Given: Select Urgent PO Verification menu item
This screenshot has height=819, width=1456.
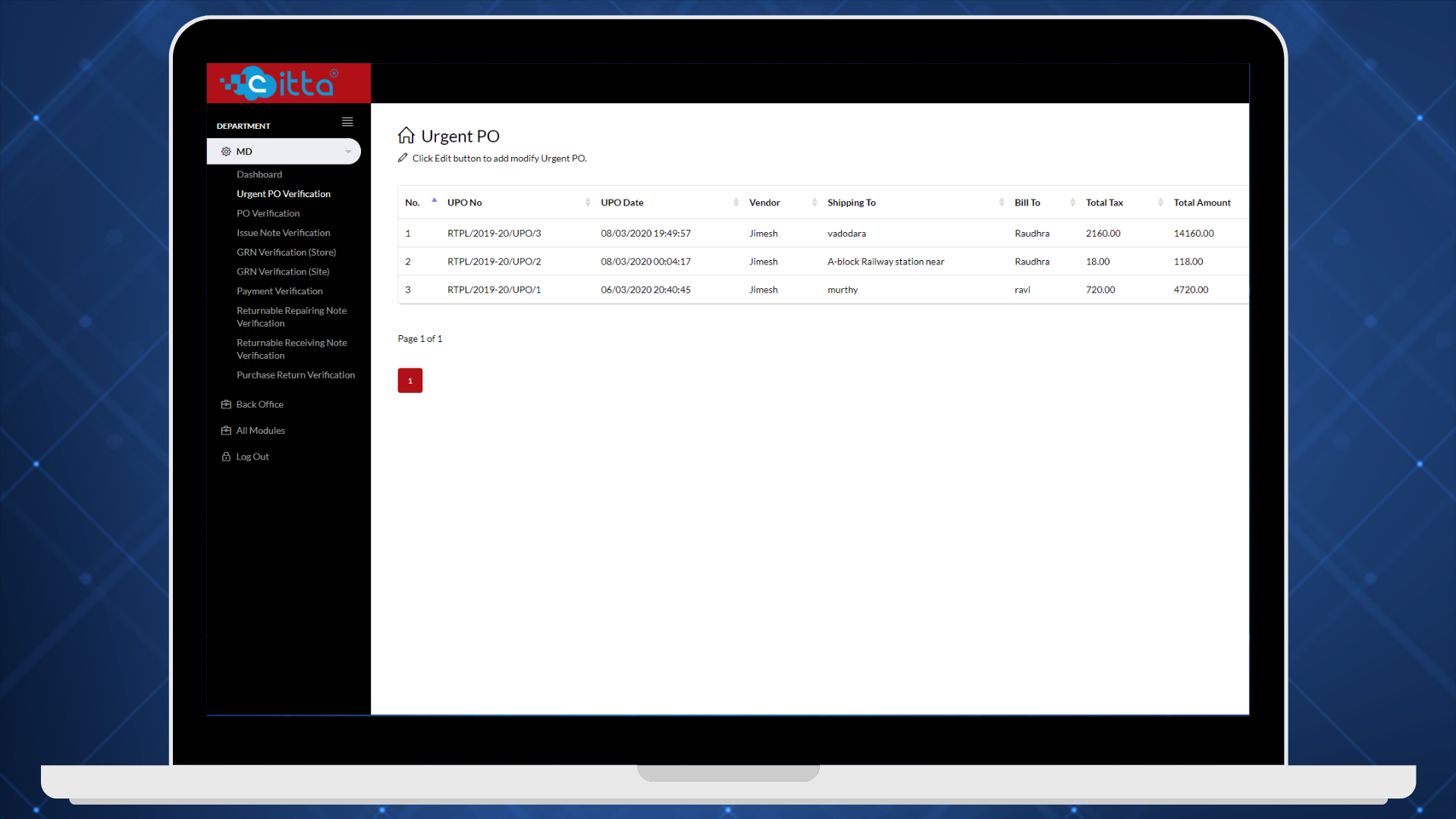Looking at the screenshot, I should 284,194.
